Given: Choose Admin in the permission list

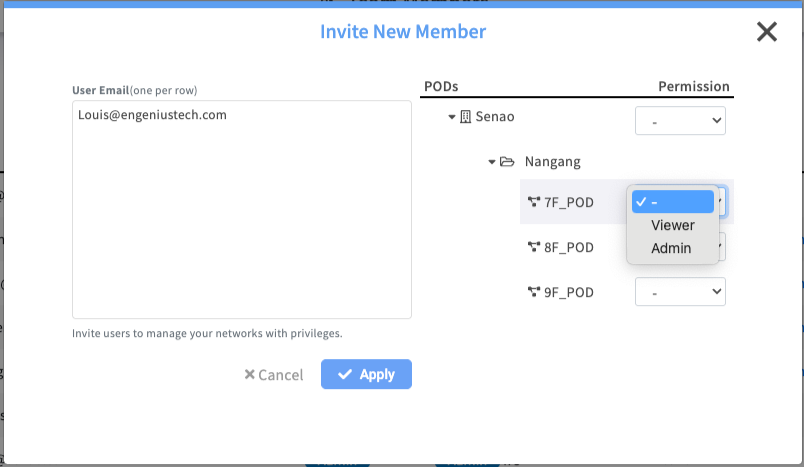Looking at the screenshot, I should point(671,248).
